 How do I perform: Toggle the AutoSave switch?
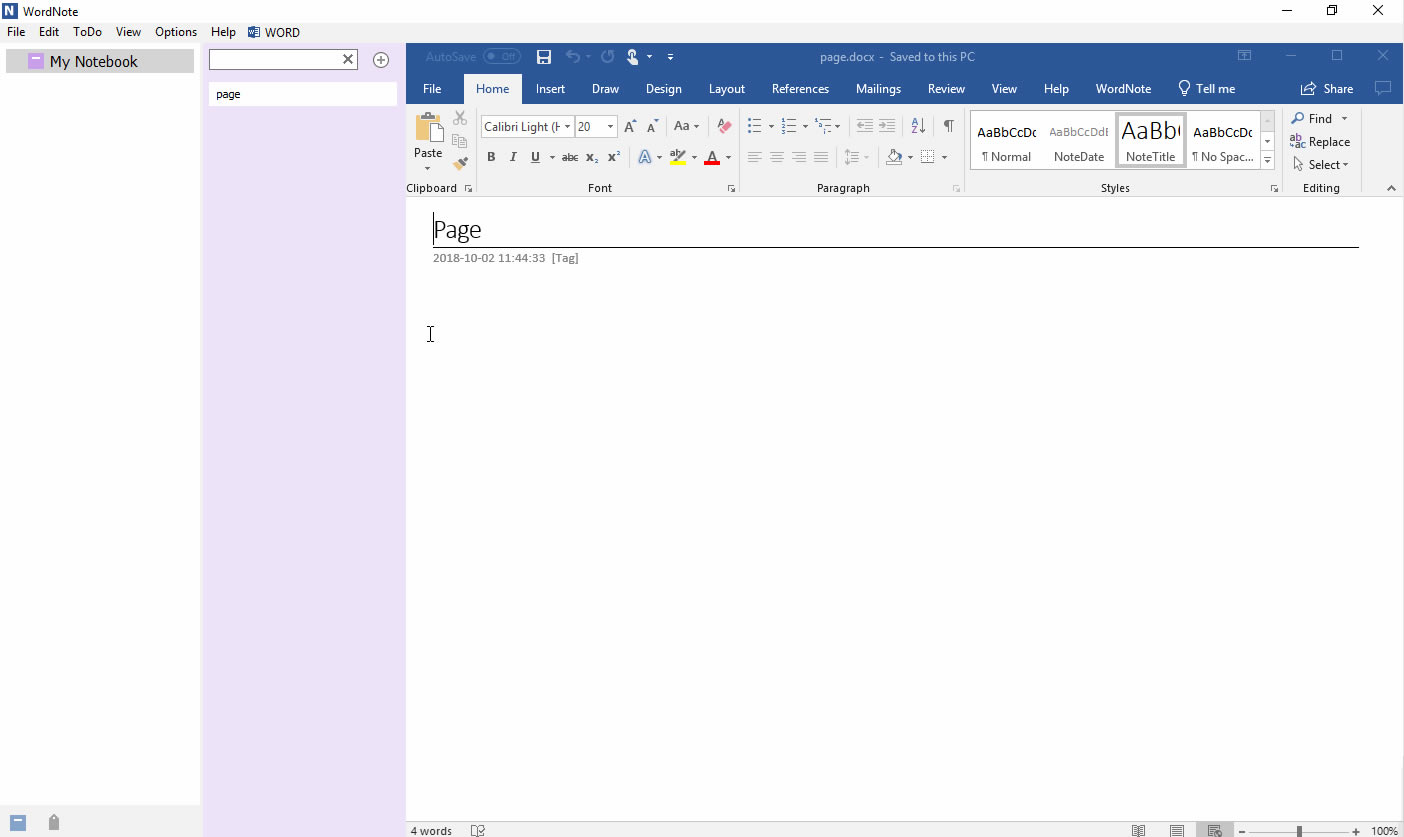click(x=501, y=56)
